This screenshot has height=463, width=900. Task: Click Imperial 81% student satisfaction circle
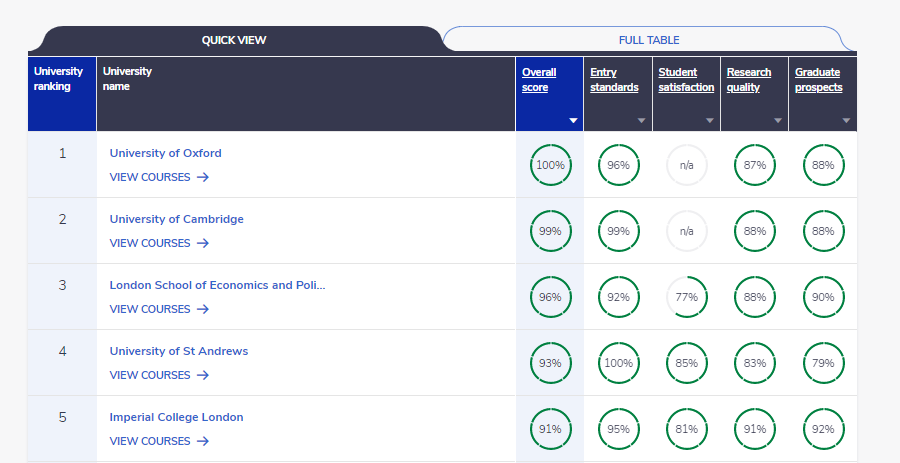click(x=686, y=429)
